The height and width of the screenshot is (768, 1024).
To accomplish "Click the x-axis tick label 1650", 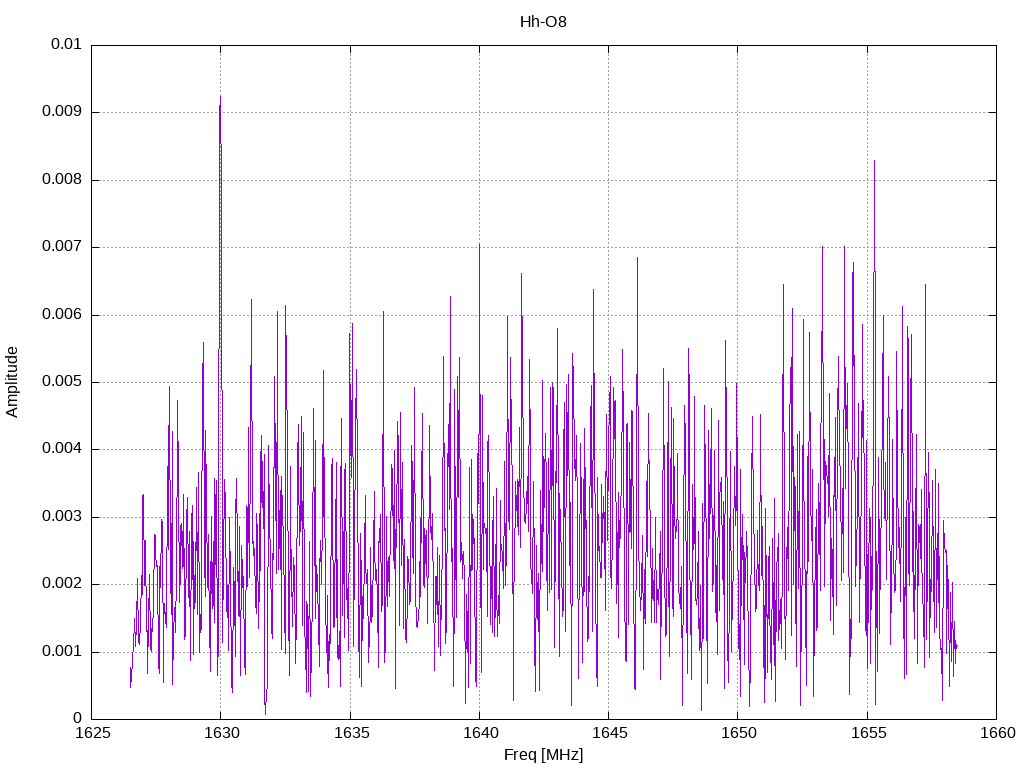I will point(739,733).
